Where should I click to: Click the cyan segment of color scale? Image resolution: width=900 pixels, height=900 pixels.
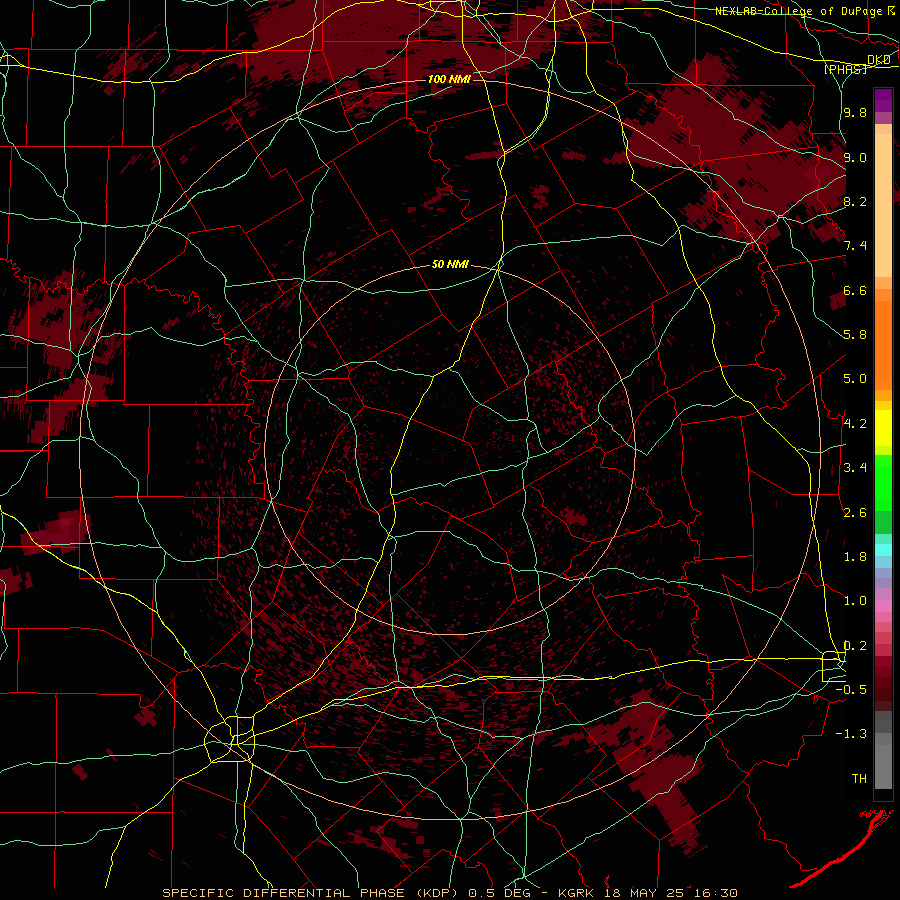coord(883,550)
